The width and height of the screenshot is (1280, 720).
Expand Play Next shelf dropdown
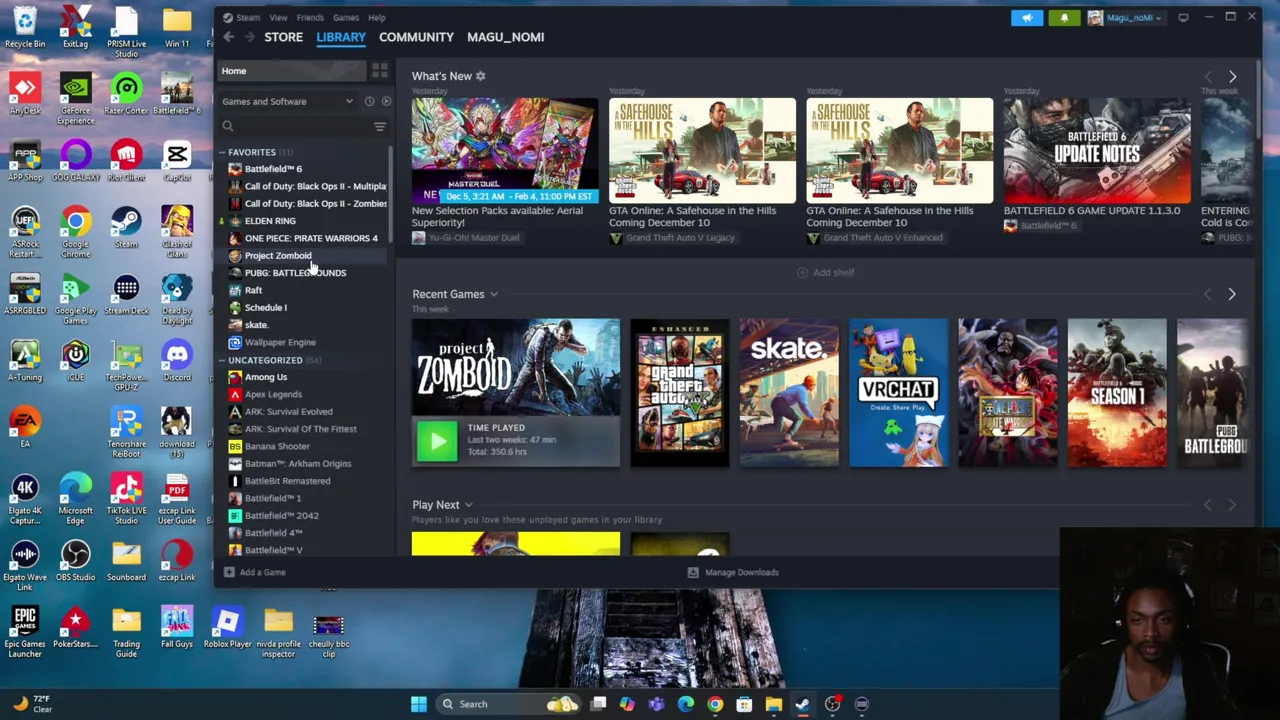(x=468, y=505)
